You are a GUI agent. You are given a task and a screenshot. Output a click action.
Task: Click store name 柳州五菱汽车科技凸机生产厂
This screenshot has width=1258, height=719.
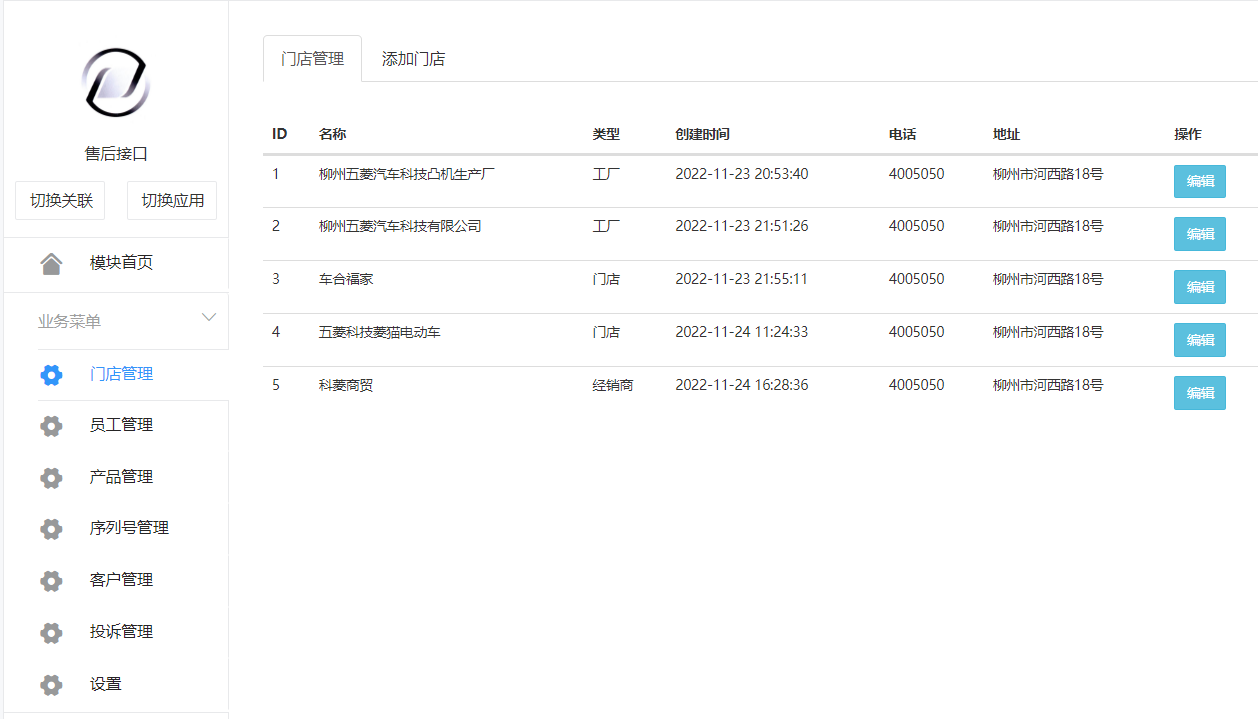407,174
